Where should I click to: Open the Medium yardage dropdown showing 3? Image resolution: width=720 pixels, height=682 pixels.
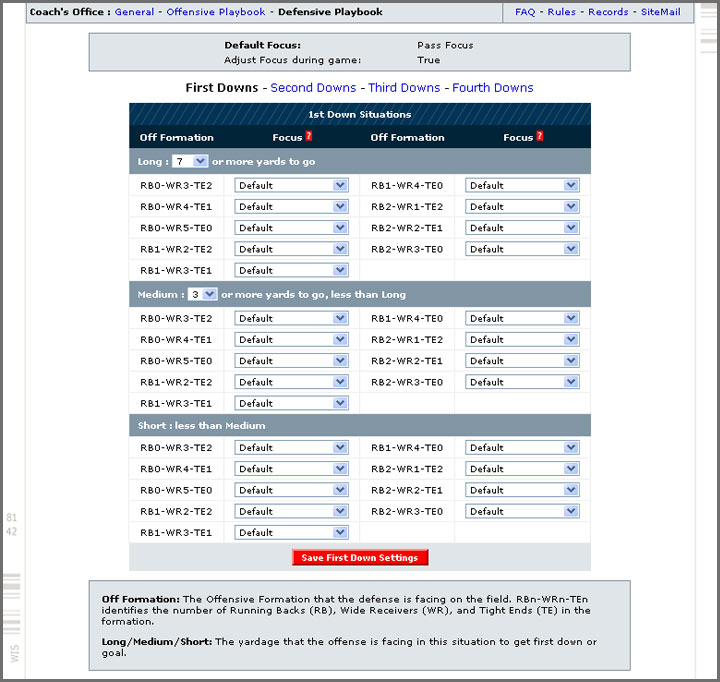coord(202,294)
